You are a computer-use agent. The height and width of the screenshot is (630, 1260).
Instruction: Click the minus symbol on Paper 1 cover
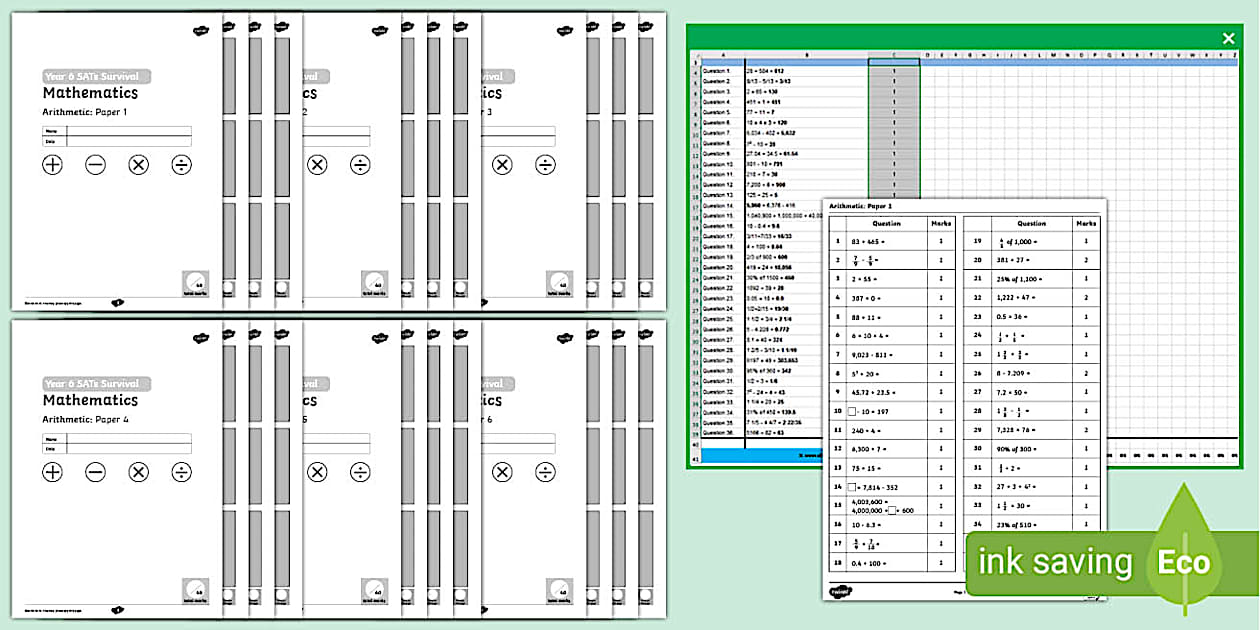(95, 165)
